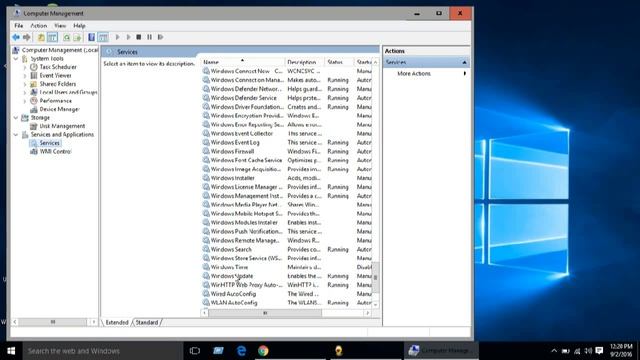640x360 pixels.
Task: Collapse the Services section in Actions pane
Action: coord(464,62)
